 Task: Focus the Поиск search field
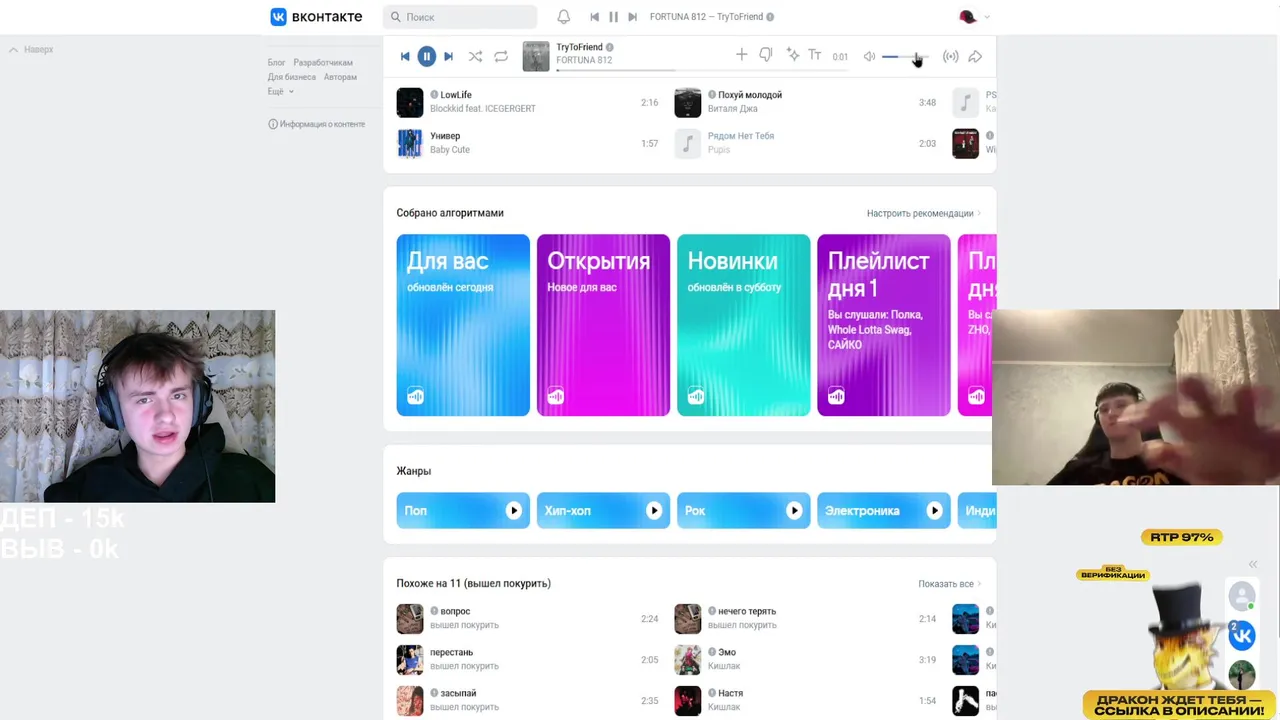pyautogui.click(x=460, y=17)
